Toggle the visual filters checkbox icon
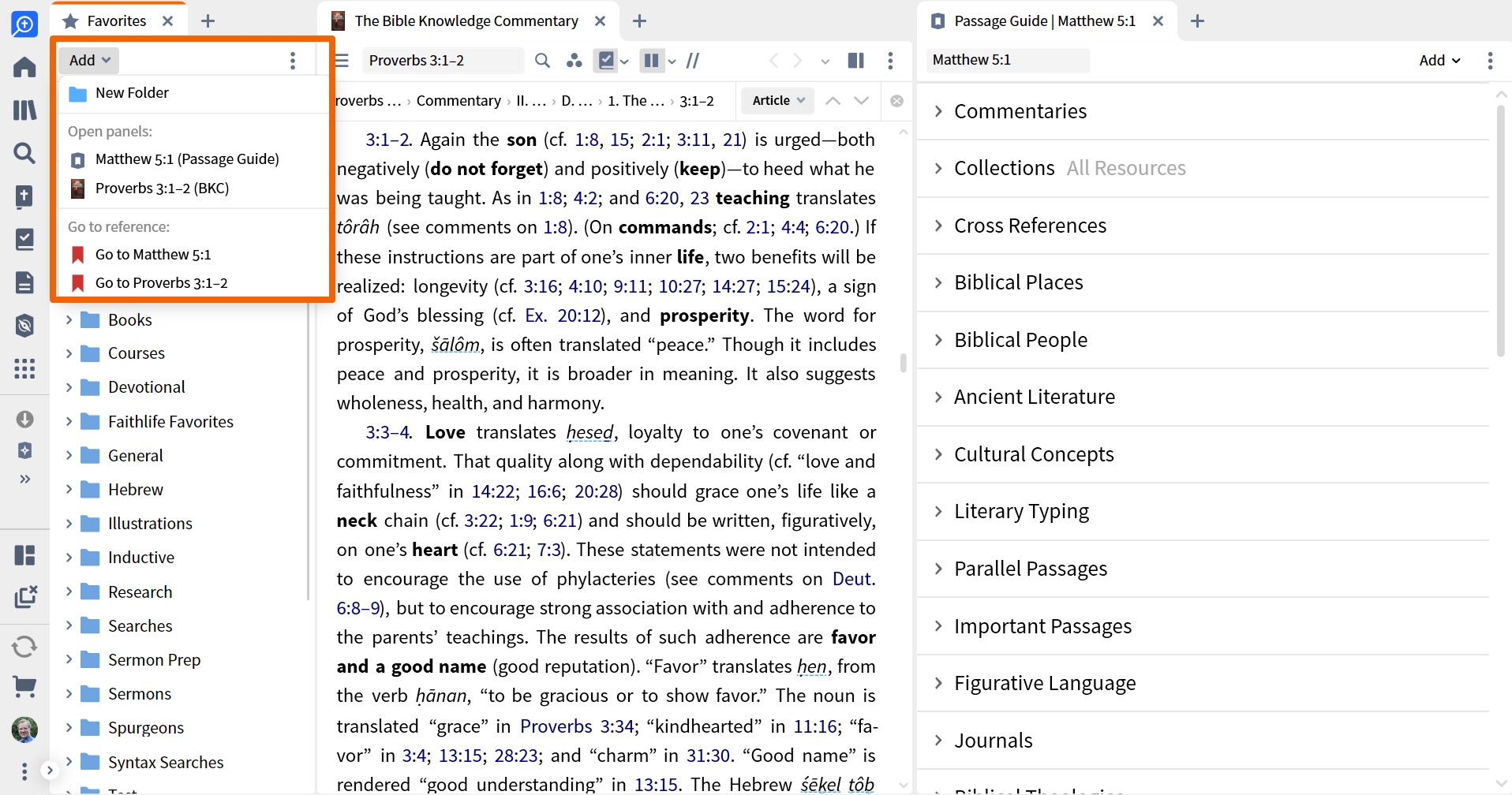Screen dimensions: 1512x795 [606, 61]
